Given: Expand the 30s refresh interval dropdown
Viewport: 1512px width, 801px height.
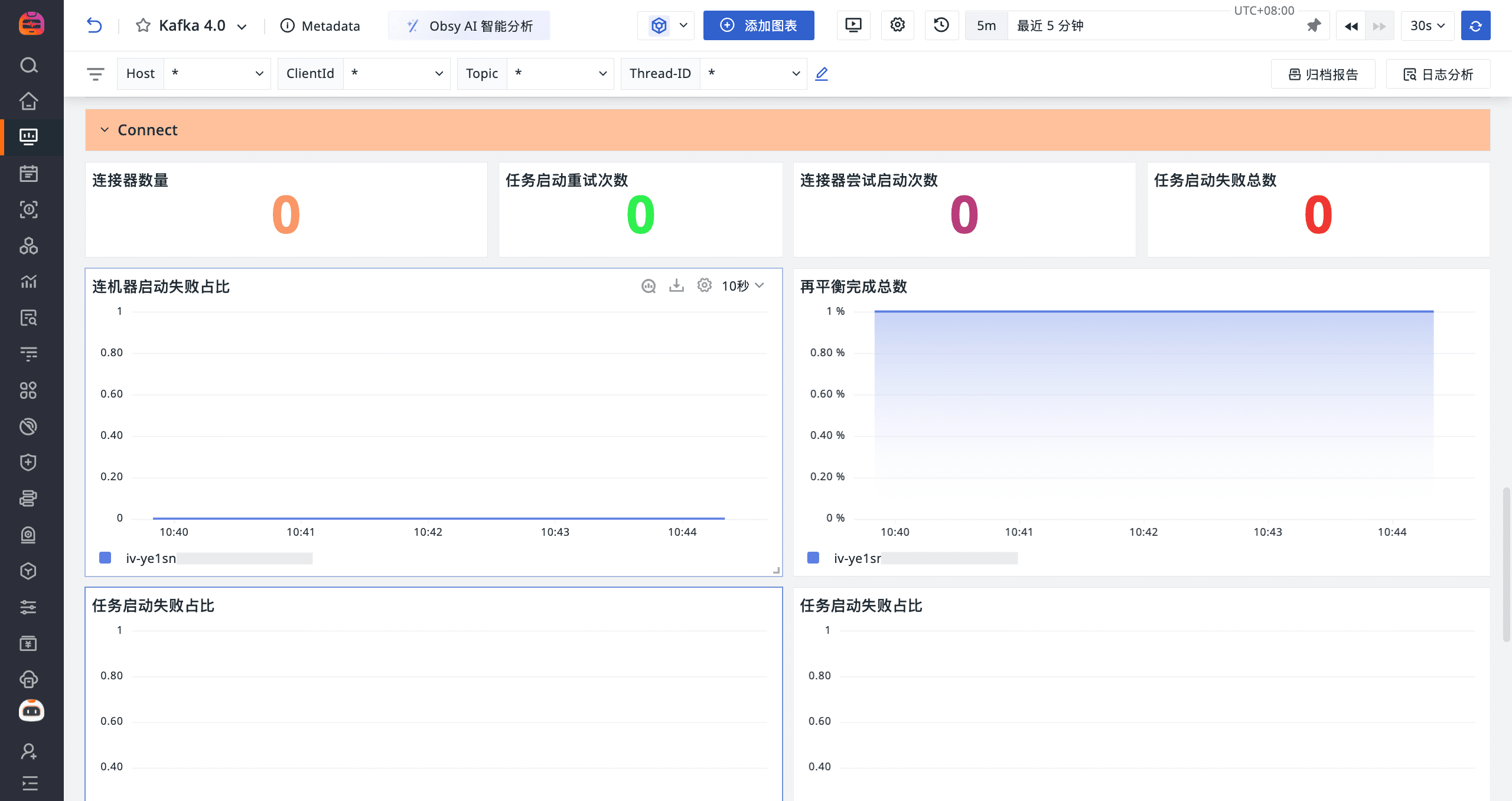Looking at the screenshot, I should [x=1427, y=26].
